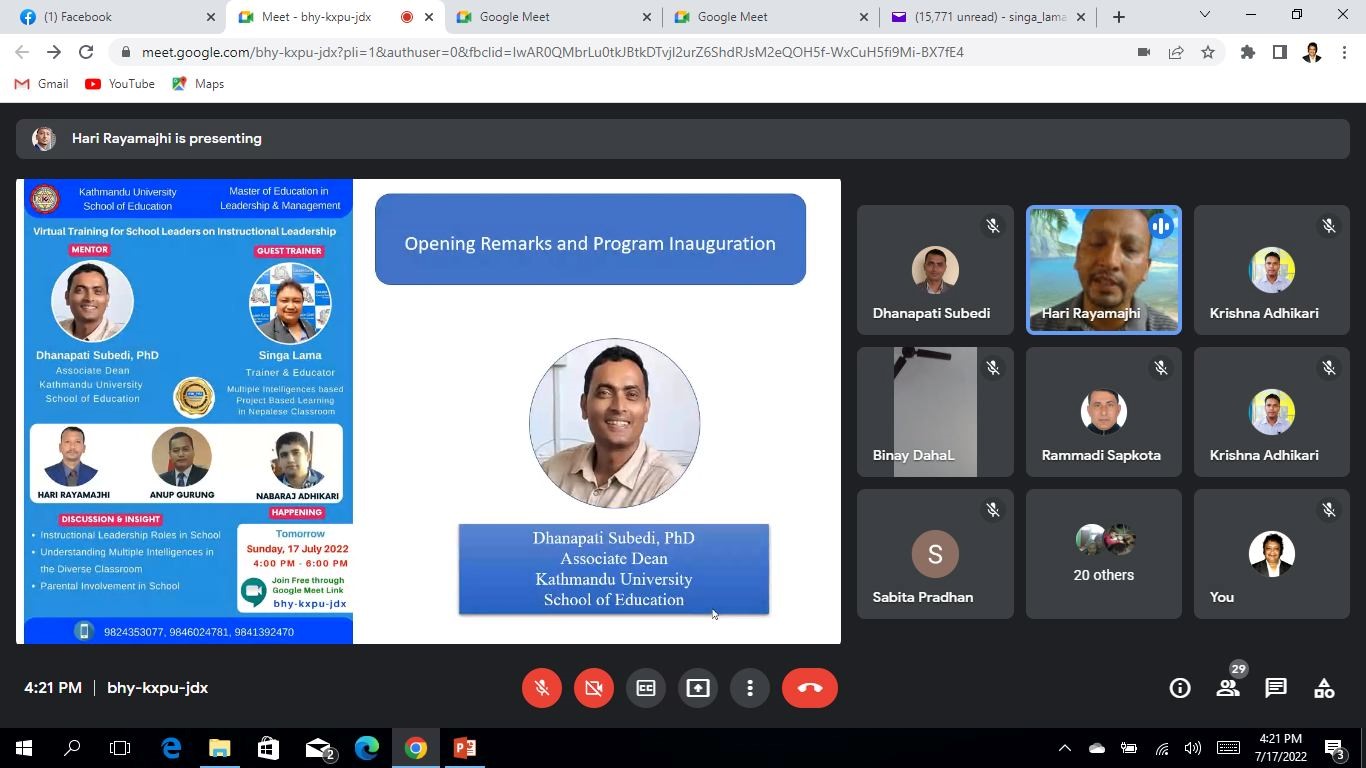Click the Present now screen share icon
The image size is (1366, 768).
[697, 688]
